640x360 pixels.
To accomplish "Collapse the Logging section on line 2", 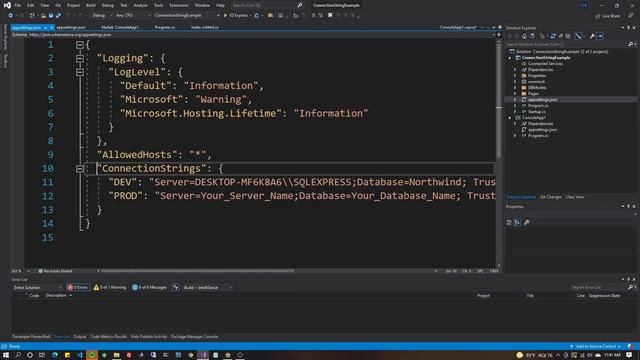I will point(80,58).
